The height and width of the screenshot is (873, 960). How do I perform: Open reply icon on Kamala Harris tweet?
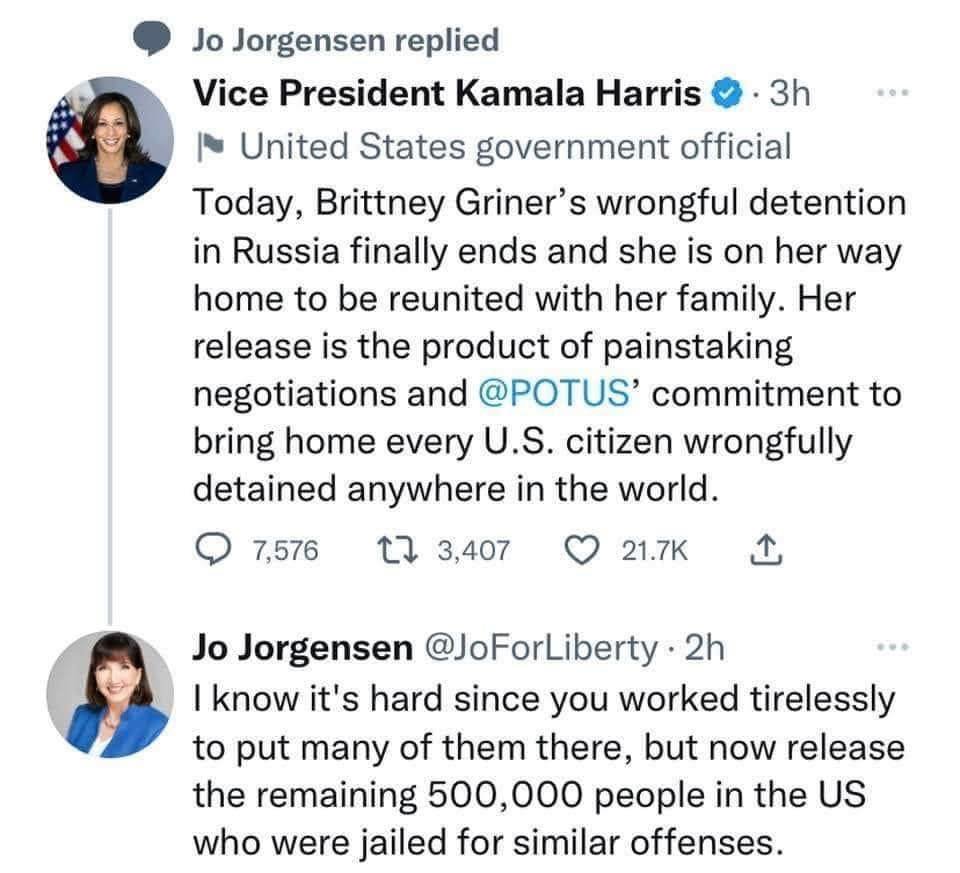213,549
